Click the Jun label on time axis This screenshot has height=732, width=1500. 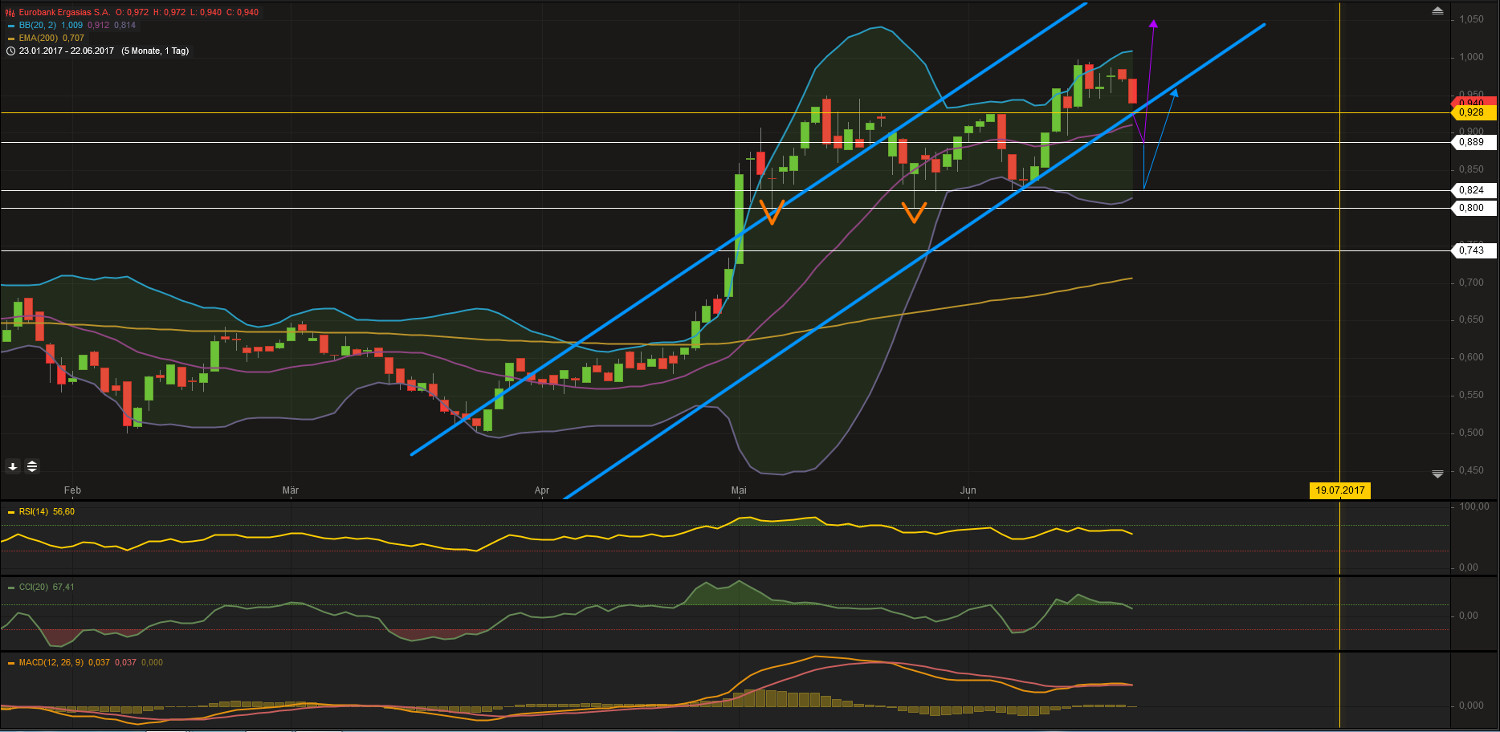tap(966, 491)
